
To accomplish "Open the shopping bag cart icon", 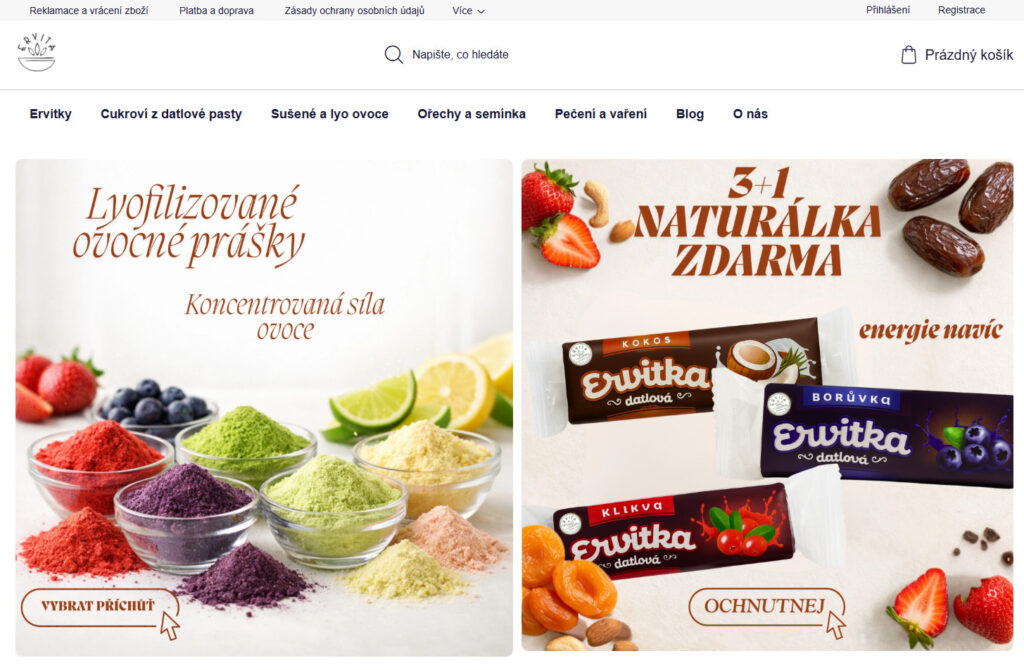I will [x=908, y=54].
